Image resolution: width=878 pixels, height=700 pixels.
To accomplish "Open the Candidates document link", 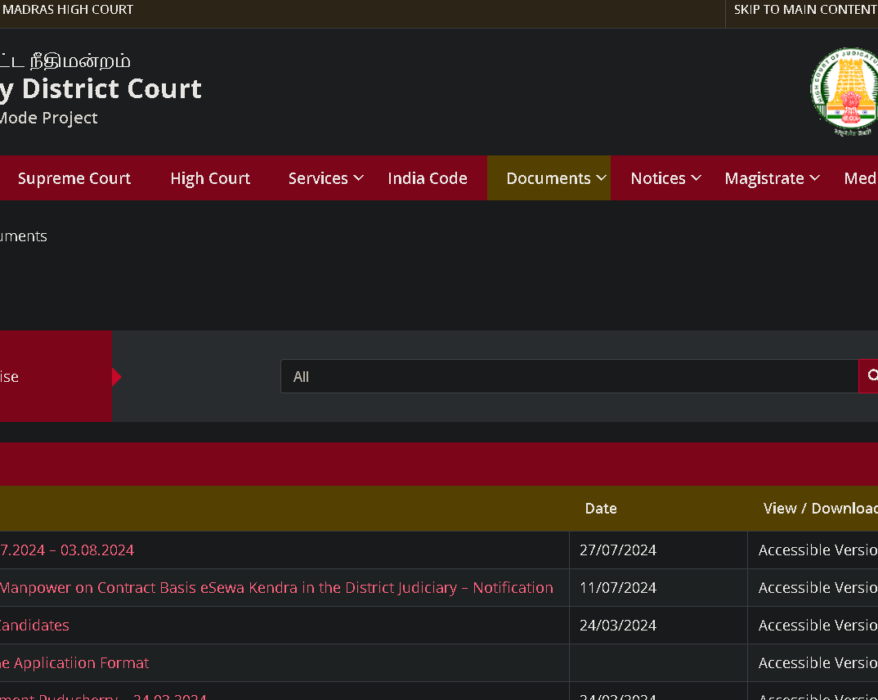I will (x=35, y=625).
